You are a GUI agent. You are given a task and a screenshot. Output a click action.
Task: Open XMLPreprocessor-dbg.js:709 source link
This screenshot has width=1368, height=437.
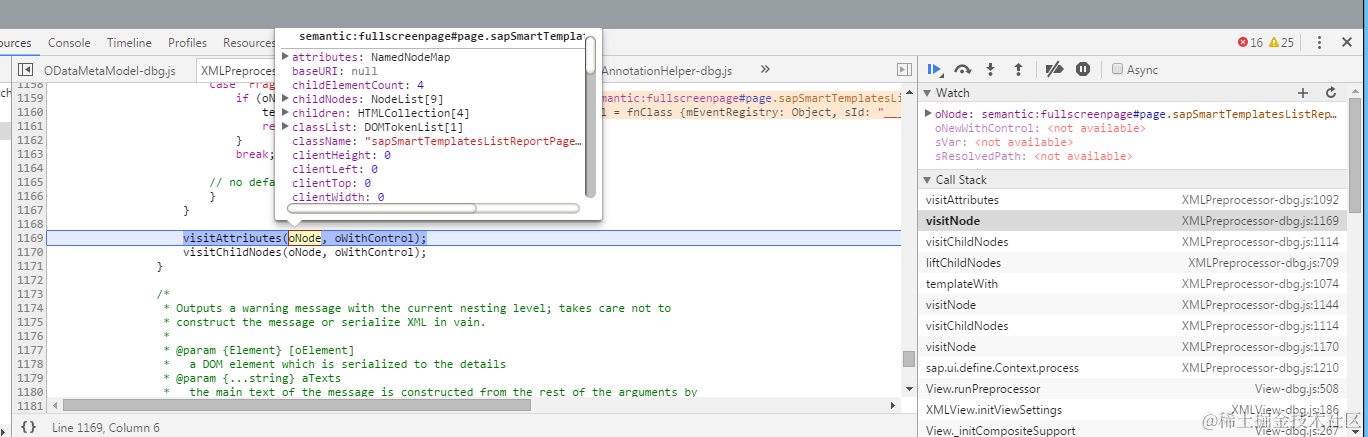[1264, 263]
